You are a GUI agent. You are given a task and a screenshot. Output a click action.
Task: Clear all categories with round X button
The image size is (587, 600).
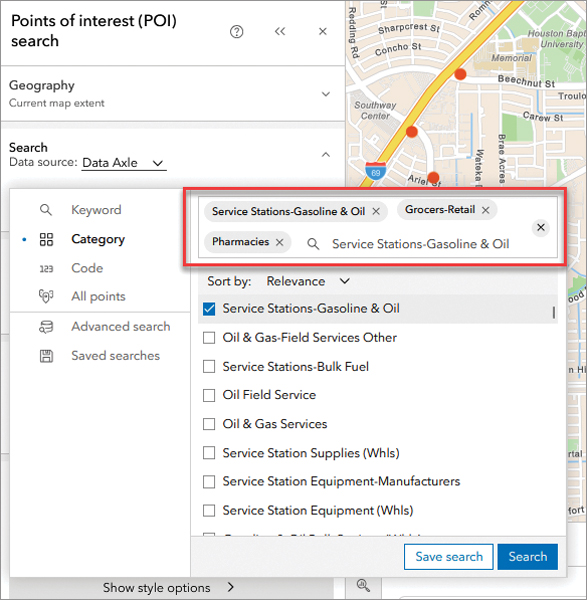click(541, 227)
